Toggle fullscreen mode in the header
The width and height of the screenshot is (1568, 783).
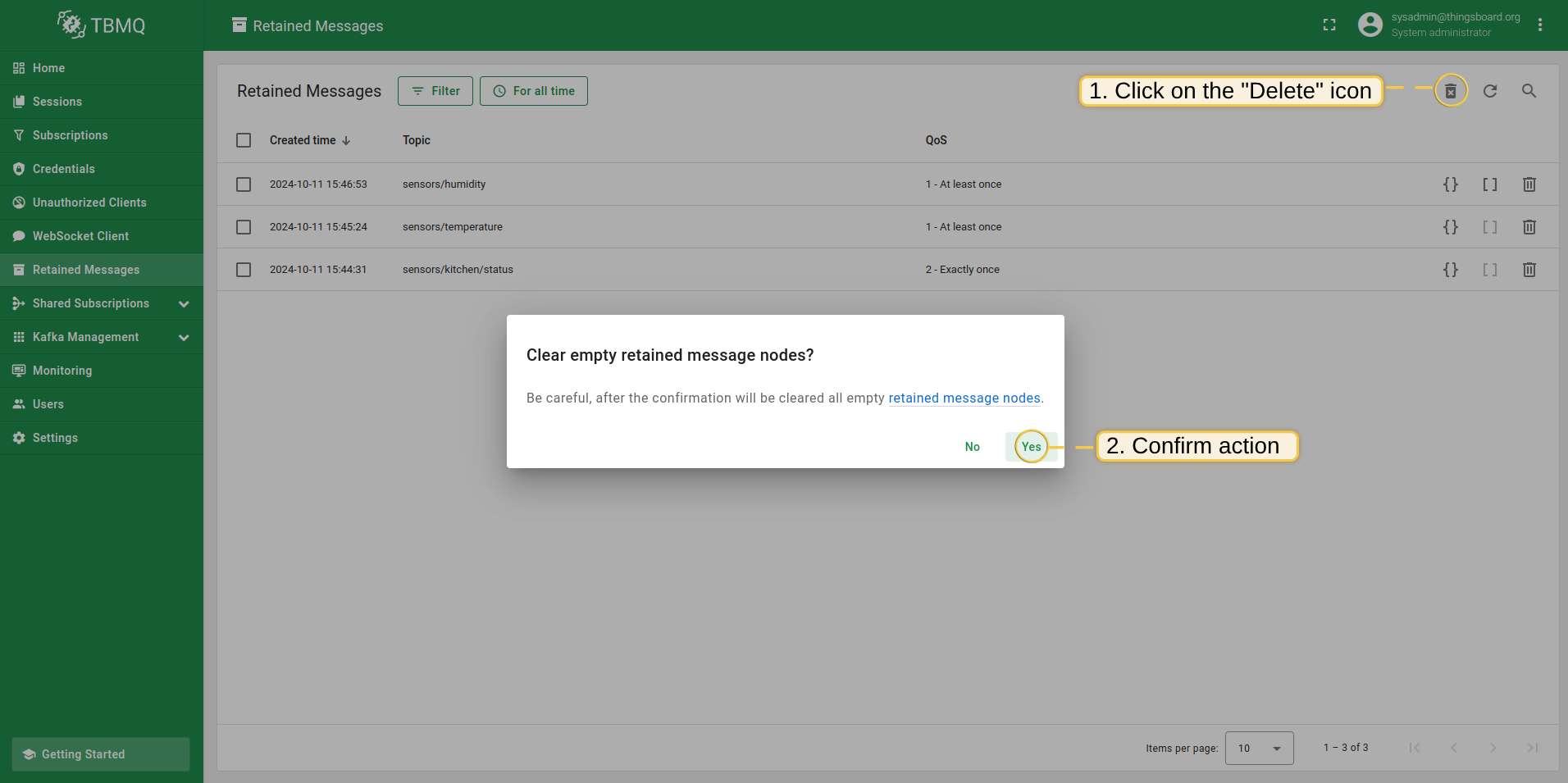(x=1329, y=25)
